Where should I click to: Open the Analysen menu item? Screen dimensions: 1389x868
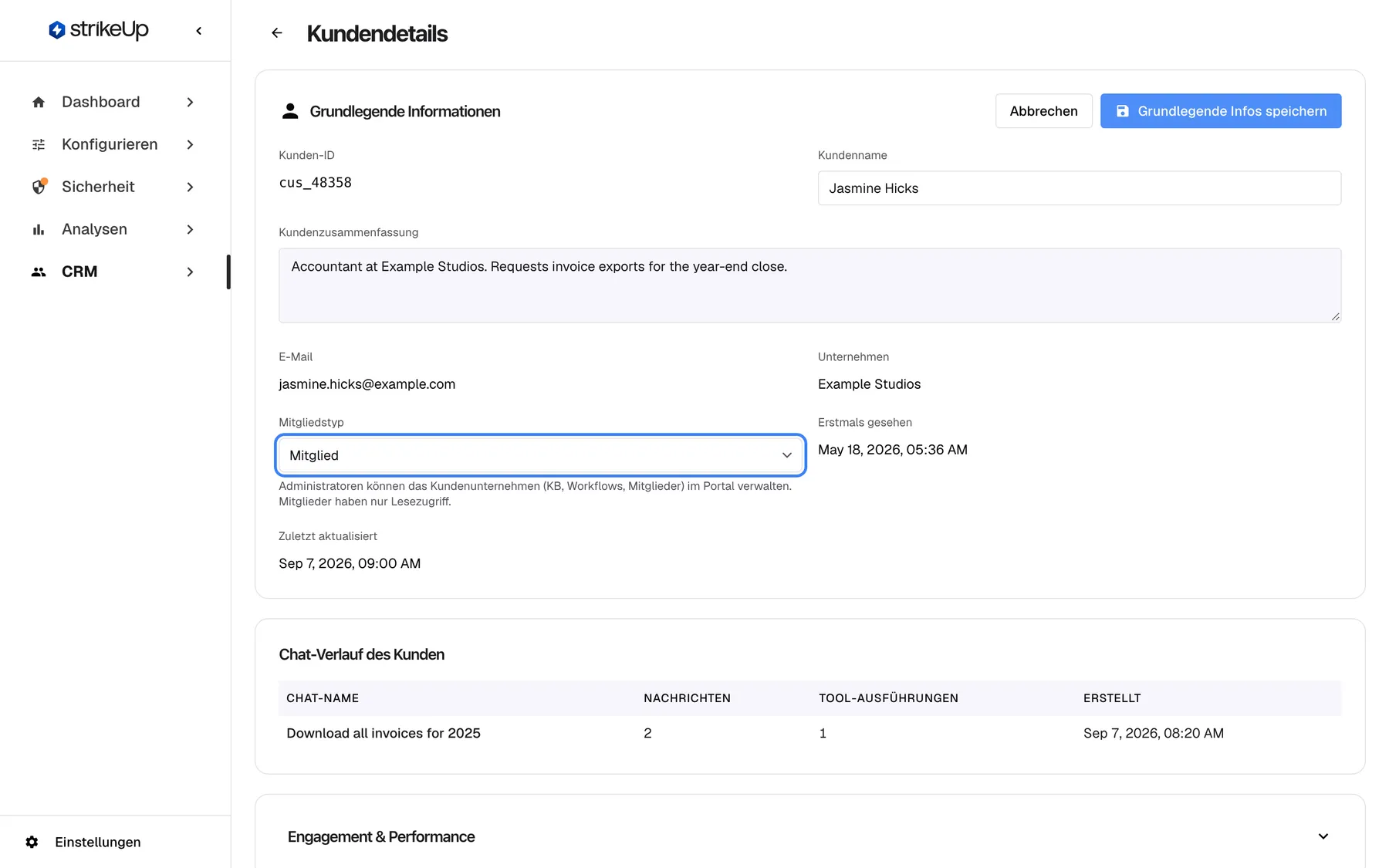(x=114, y=229)
